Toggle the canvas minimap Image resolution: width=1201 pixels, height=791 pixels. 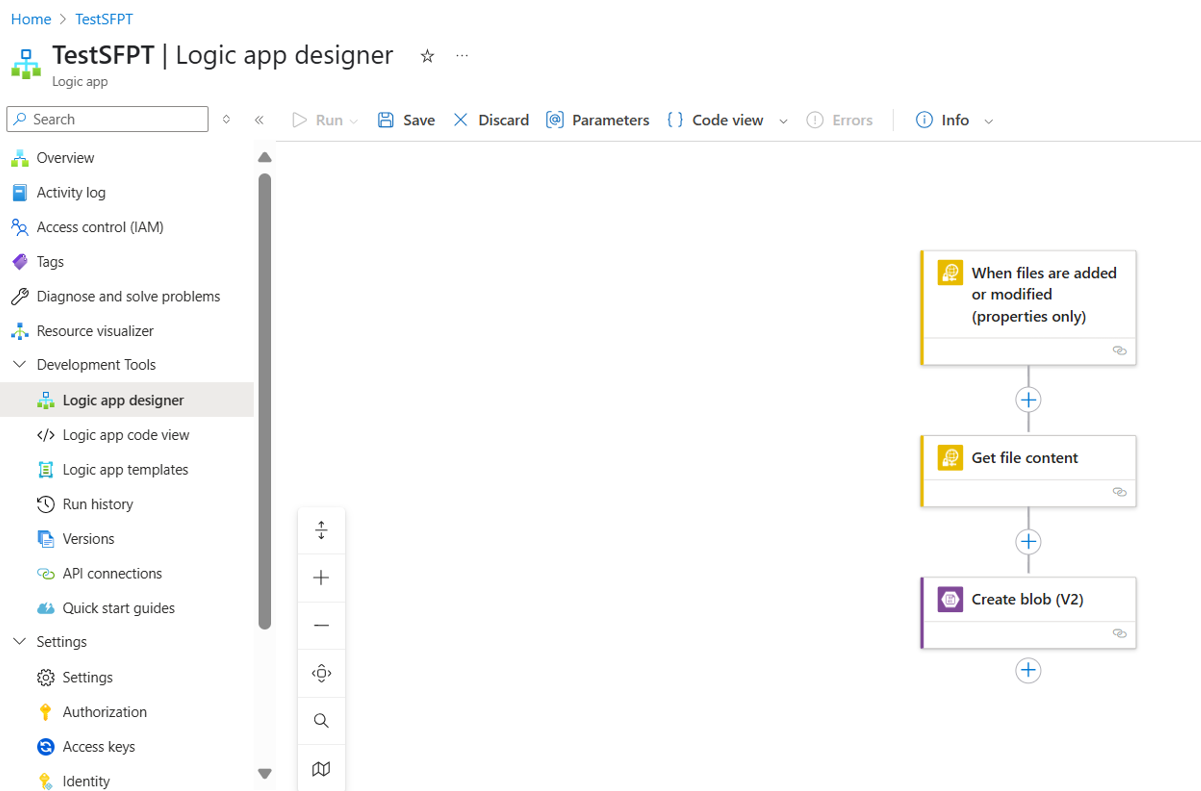pyautogui.click(x=321, y=769)
